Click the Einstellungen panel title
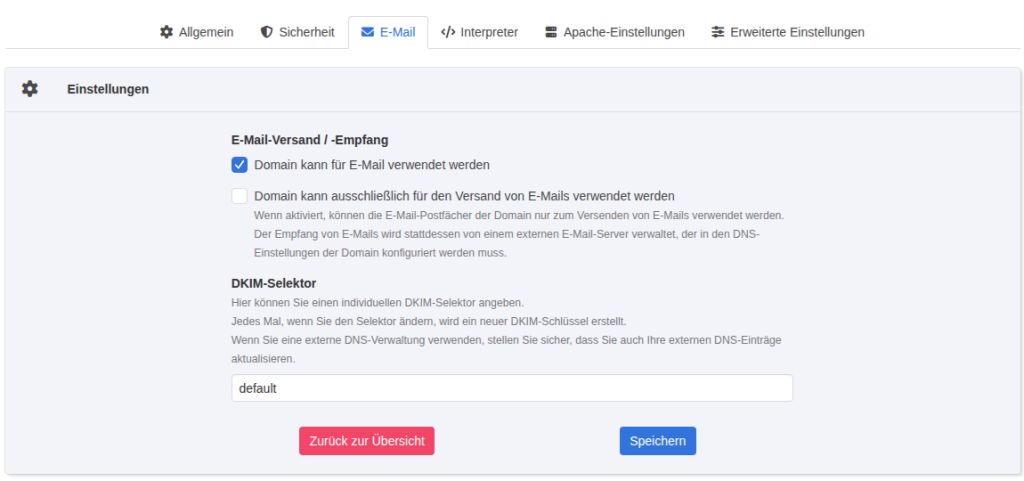The height and width of the screenshot is (481, 1024). (108, 89)
